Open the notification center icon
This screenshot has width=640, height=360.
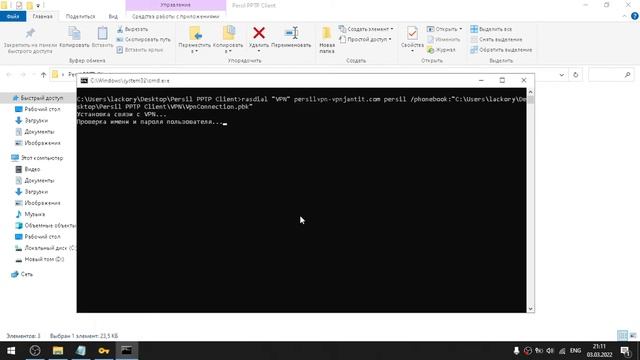[625, 351]
